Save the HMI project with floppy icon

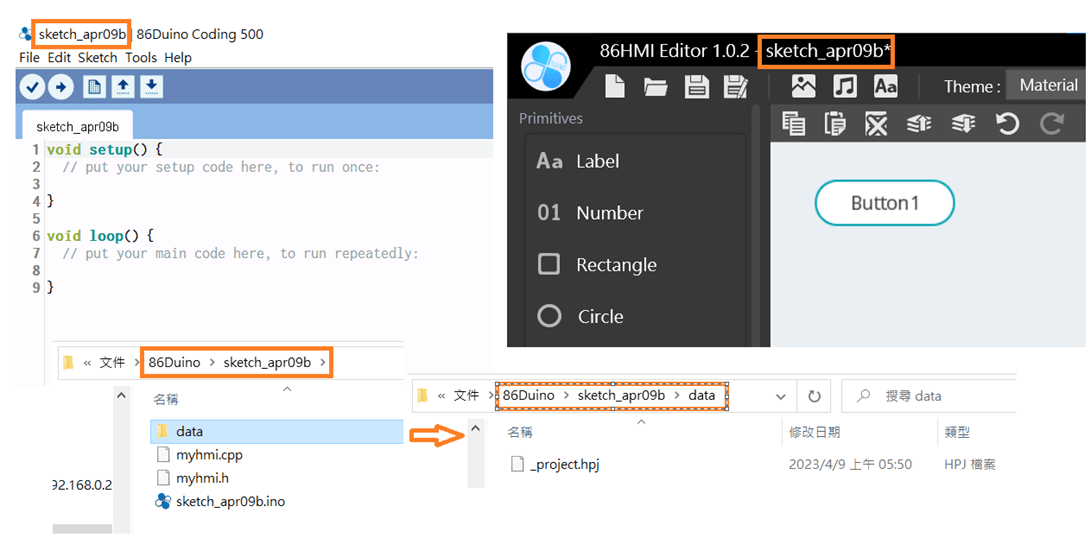pyautogui.click(x=696, y=87)
